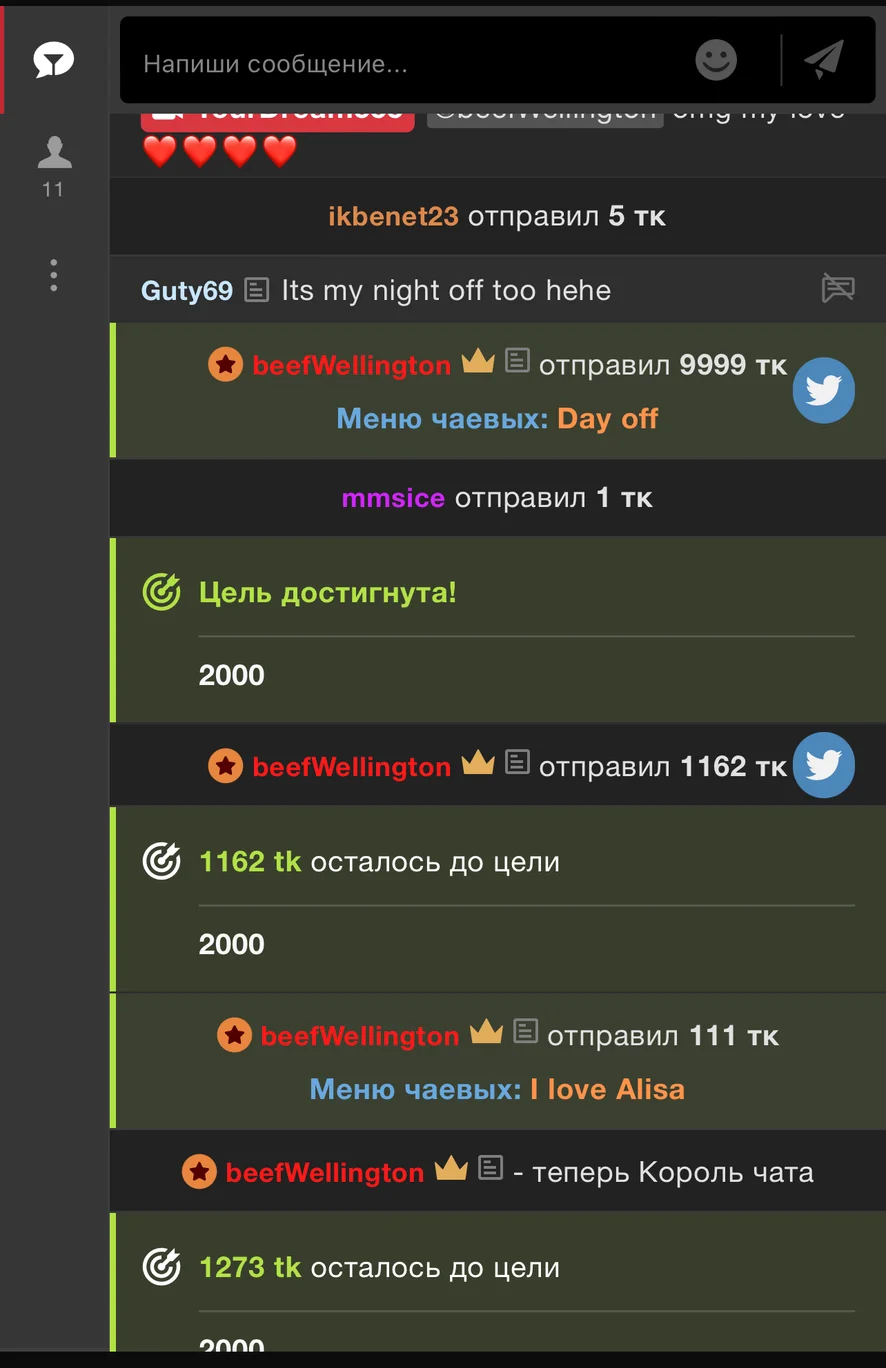Click the note icon in the 1162 тк tip row
The image size is (886, 1368).
tap(517, 763)
